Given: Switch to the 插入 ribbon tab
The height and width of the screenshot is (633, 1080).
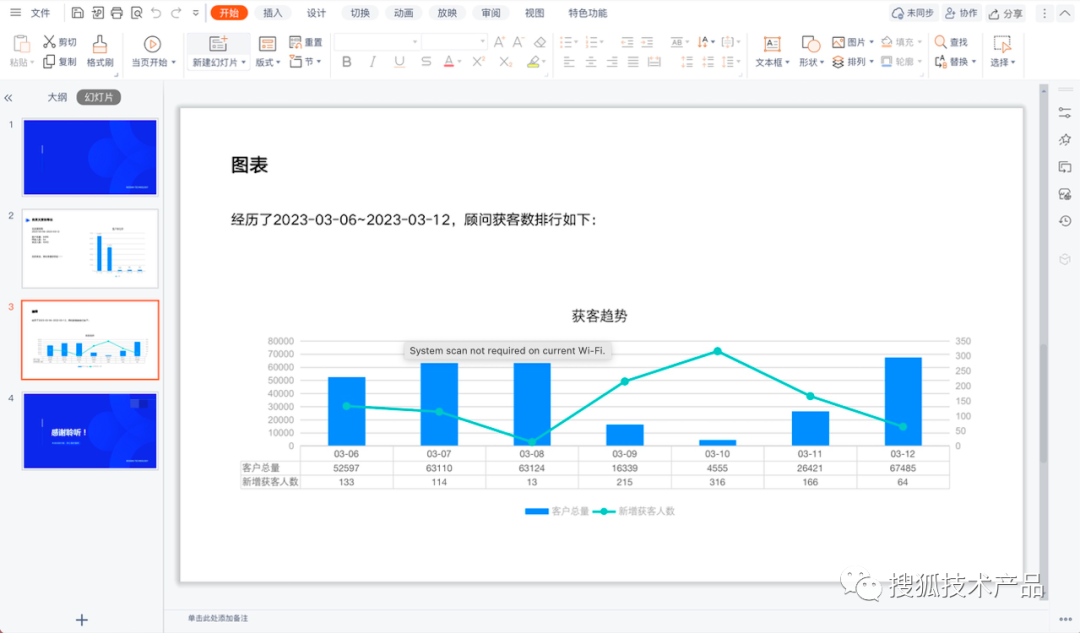Looking at the screenshot, I should tap(273, 13).
